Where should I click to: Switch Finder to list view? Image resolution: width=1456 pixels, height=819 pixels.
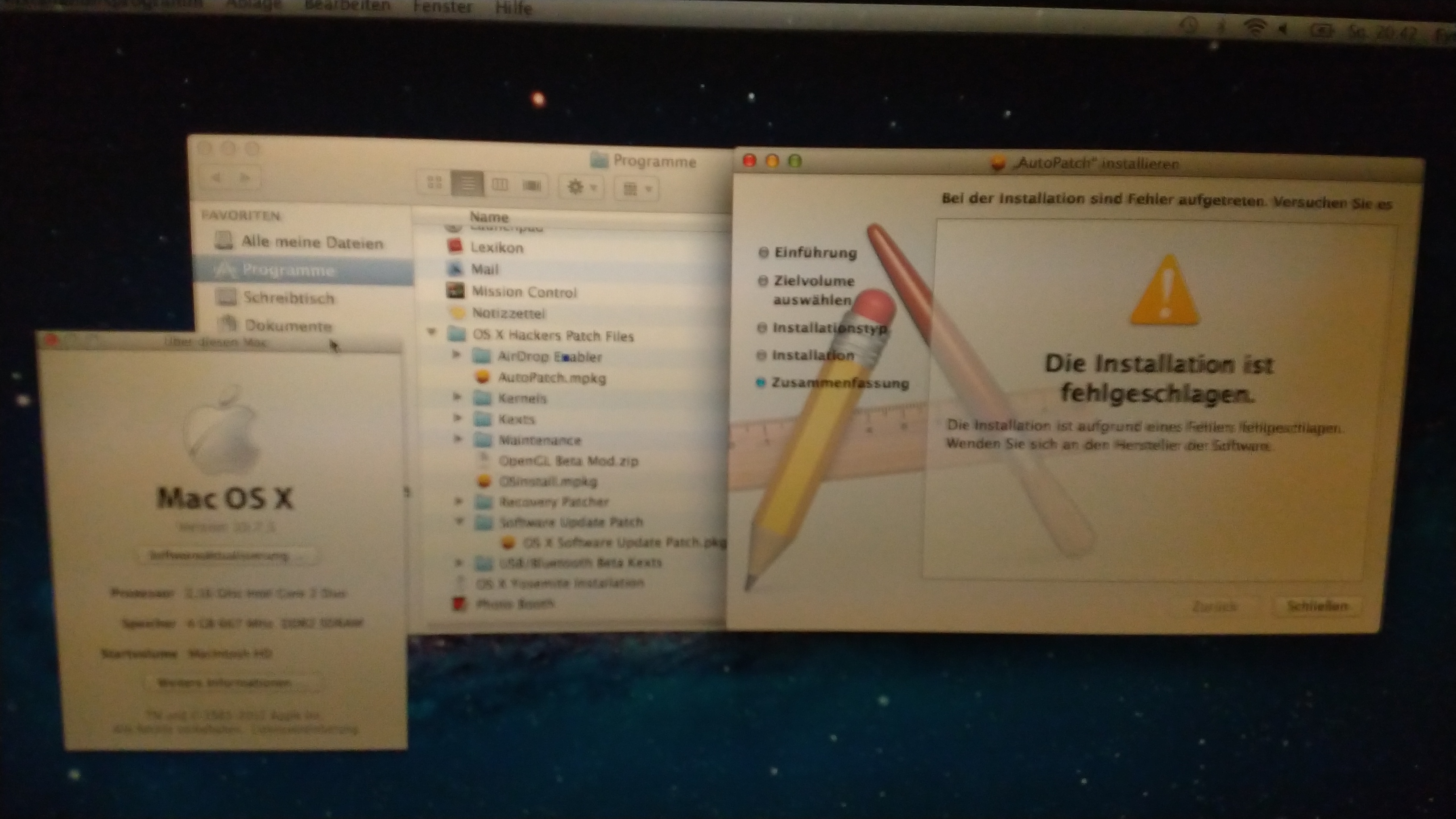[x=467, y=184]
